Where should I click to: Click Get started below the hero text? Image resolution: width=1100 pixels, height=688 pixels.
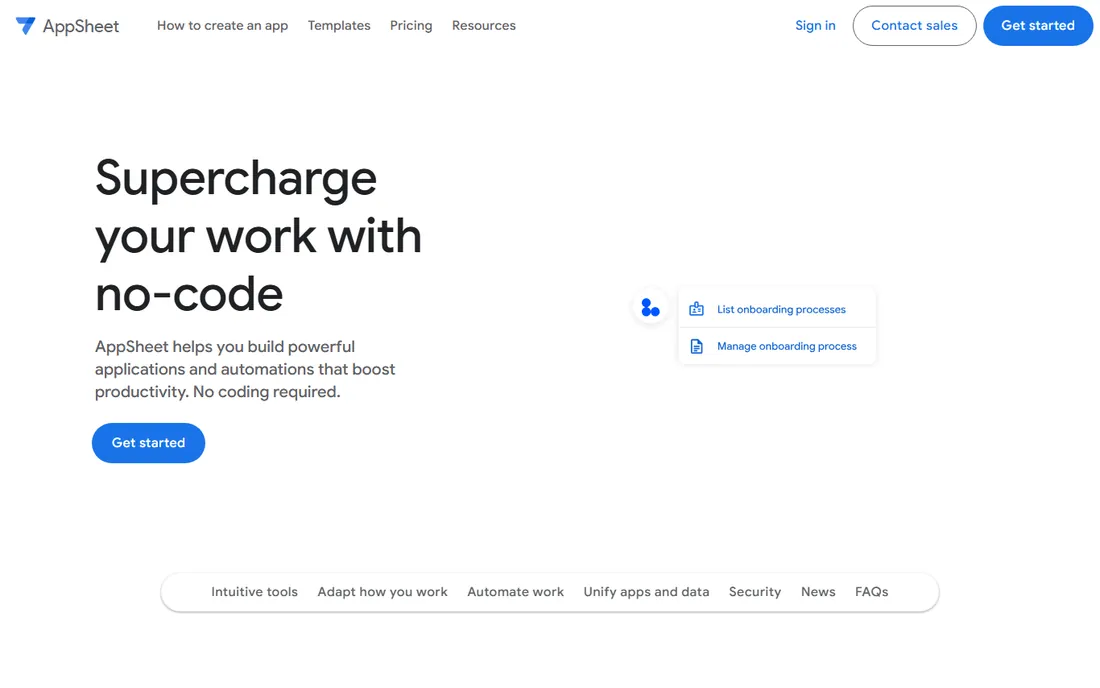(x=149, y=443)
